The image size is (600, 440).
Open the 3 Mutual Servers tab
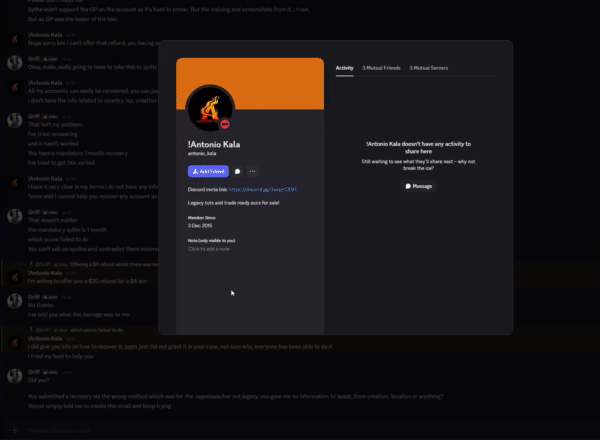click(429, 68)
